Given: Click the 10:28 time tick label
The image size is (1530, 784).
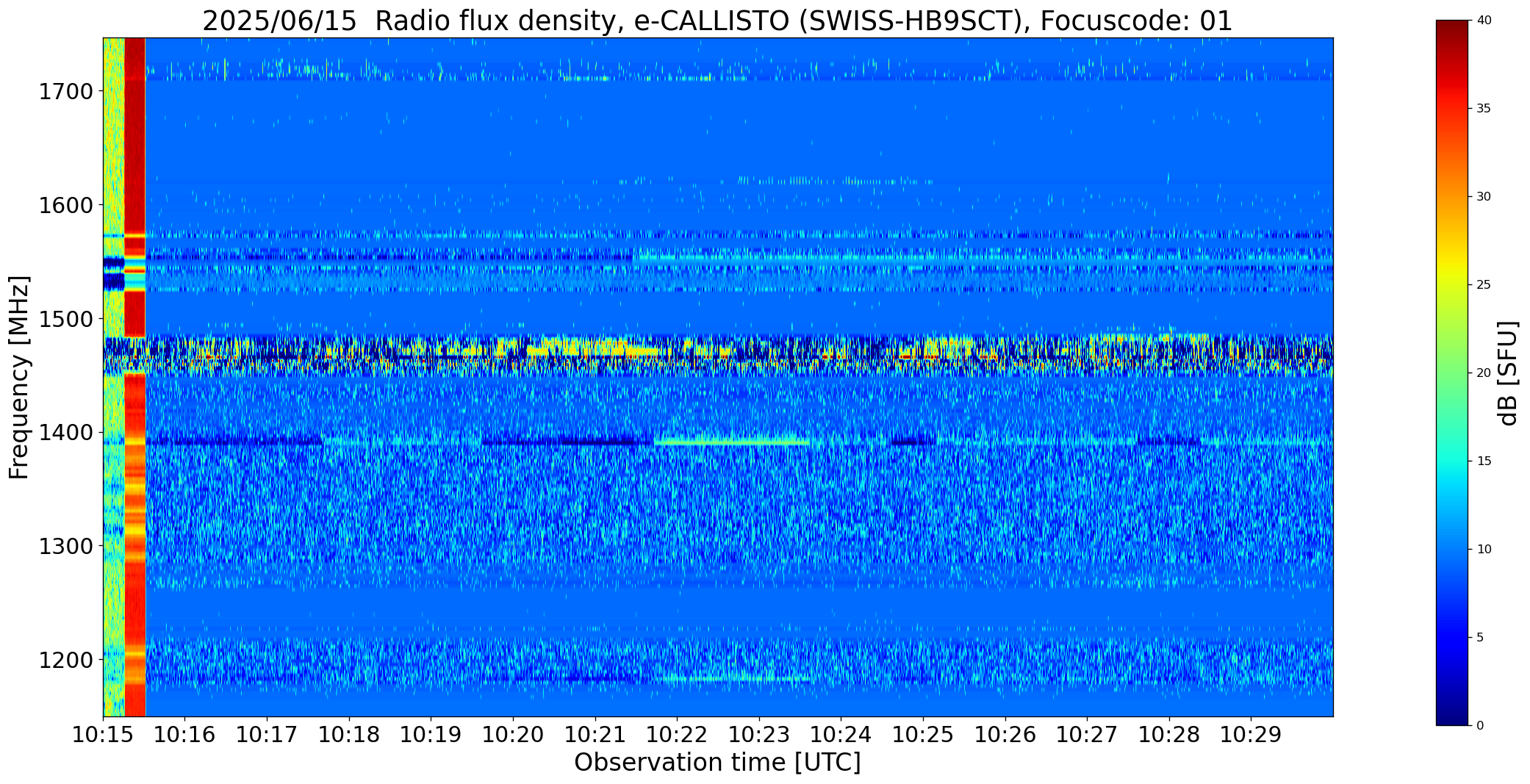Looking at the screenshot, I should (x=1169, y=735).
